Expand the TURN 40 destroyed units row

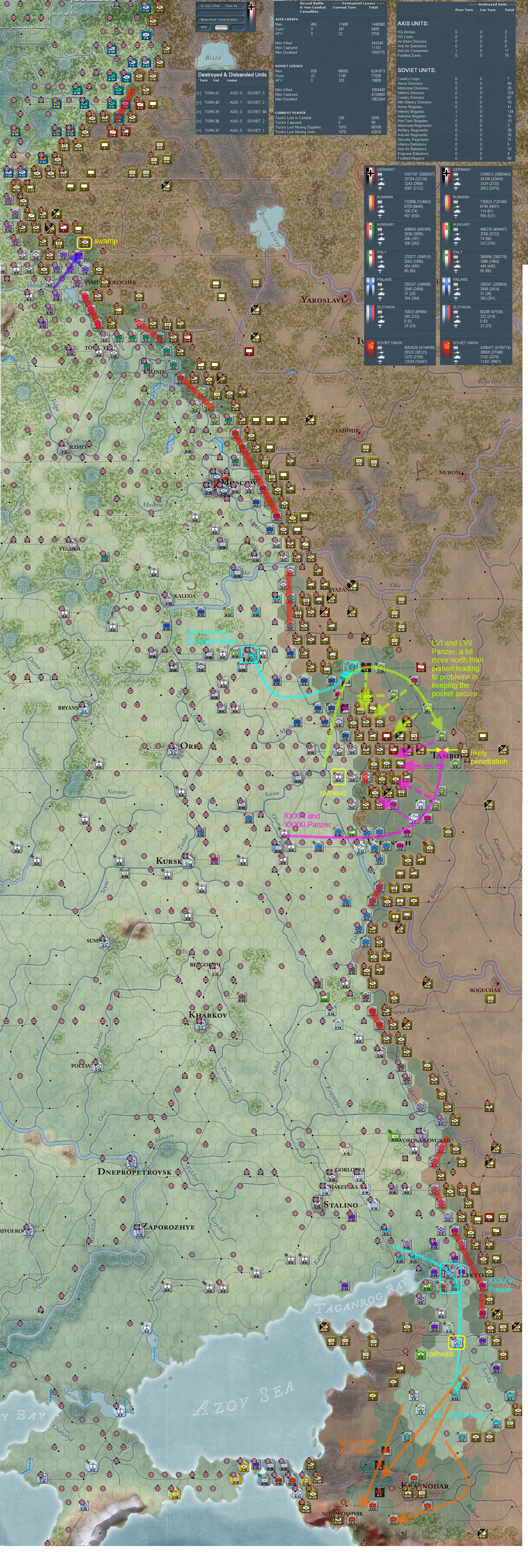click(199, 102)
